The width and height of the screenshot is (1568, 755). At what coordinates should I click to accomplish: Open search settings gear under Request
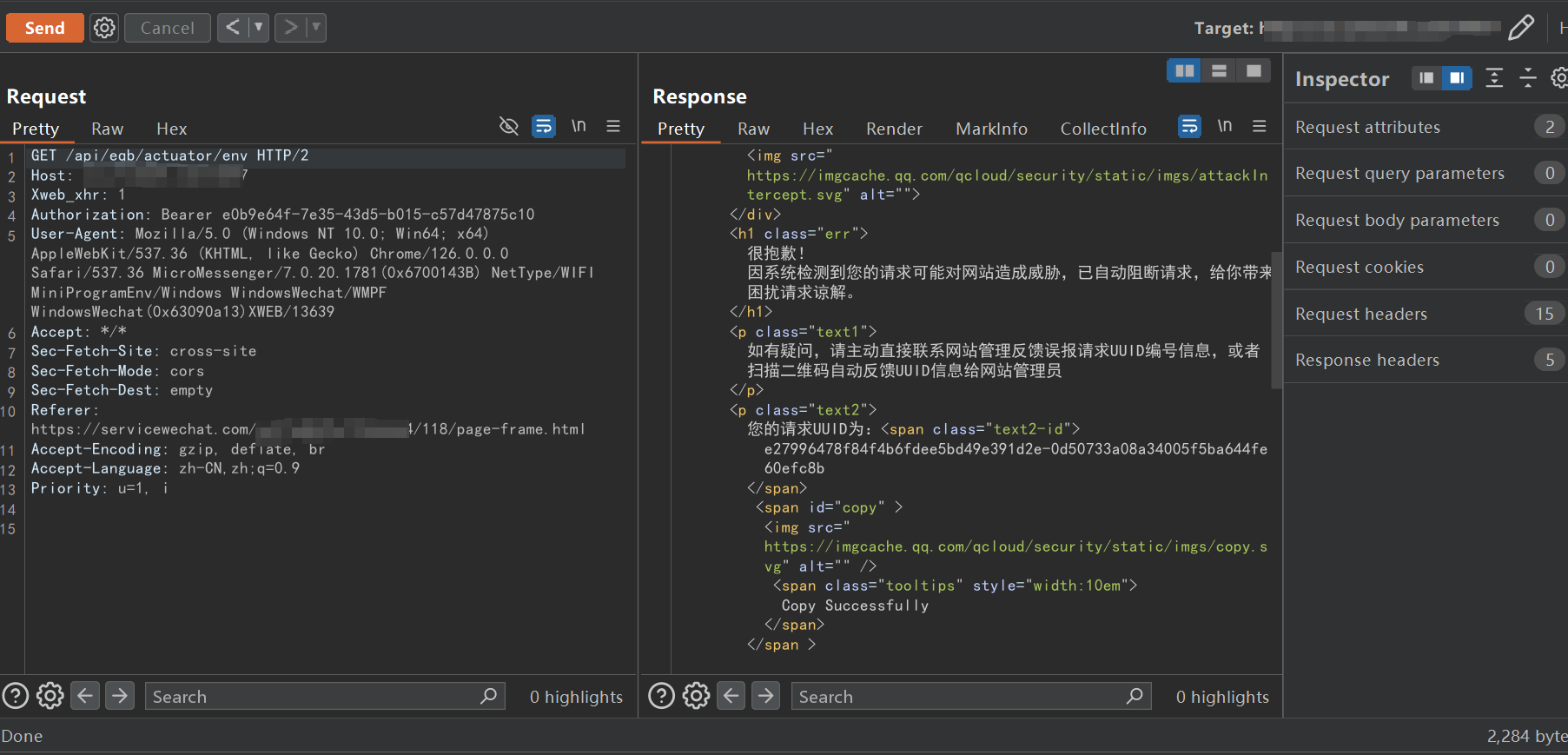tap(50, 696)
